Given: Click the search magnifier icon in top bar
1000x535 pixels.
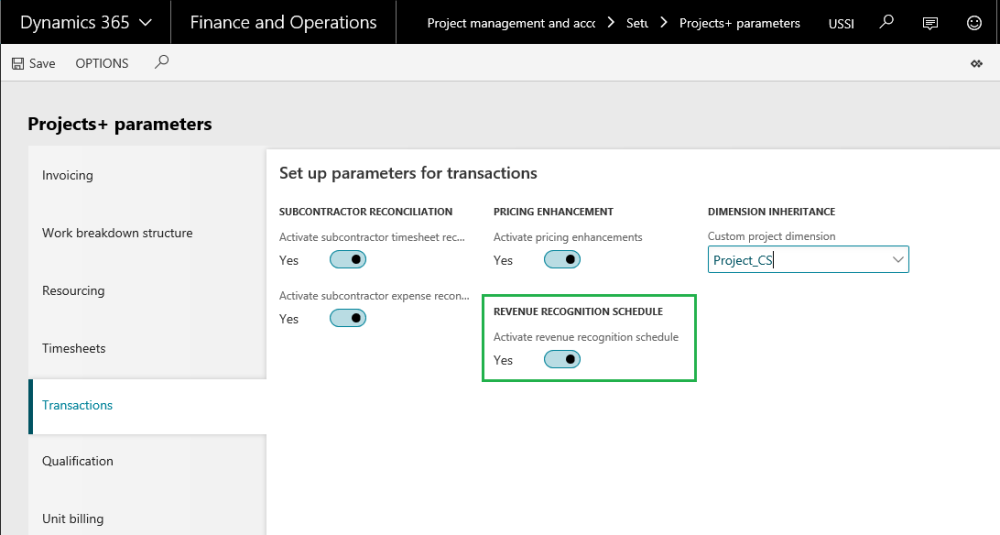Looking at the screenshot, I should point(886,22).
